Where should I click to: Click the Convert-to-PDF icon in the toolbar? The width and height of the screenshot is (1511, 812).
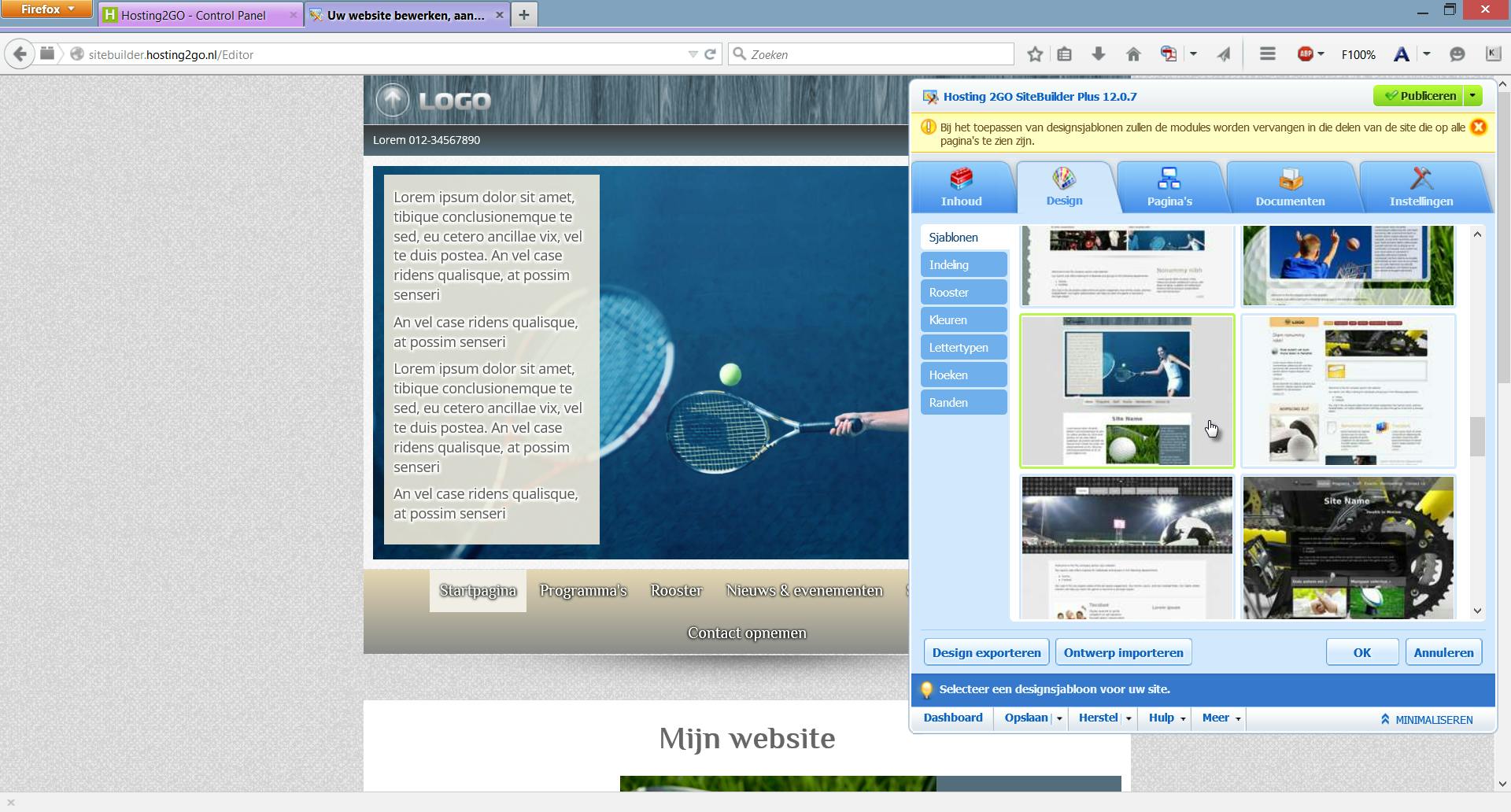click(1169, 54)
